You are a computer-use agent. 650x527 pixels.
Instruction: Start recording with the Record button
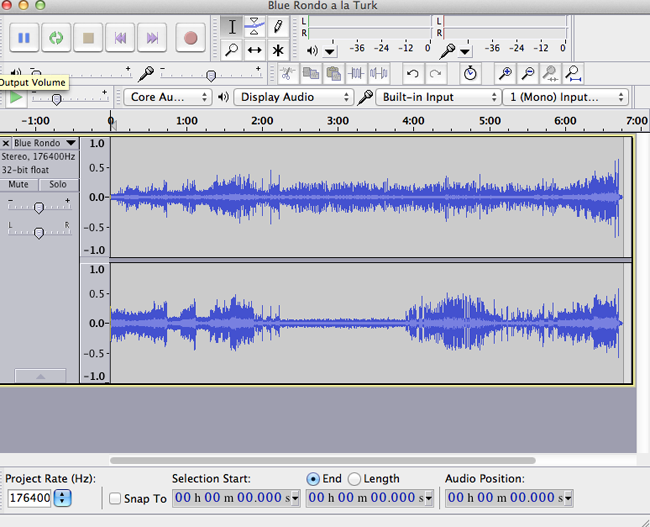click(x=190, y=38)
